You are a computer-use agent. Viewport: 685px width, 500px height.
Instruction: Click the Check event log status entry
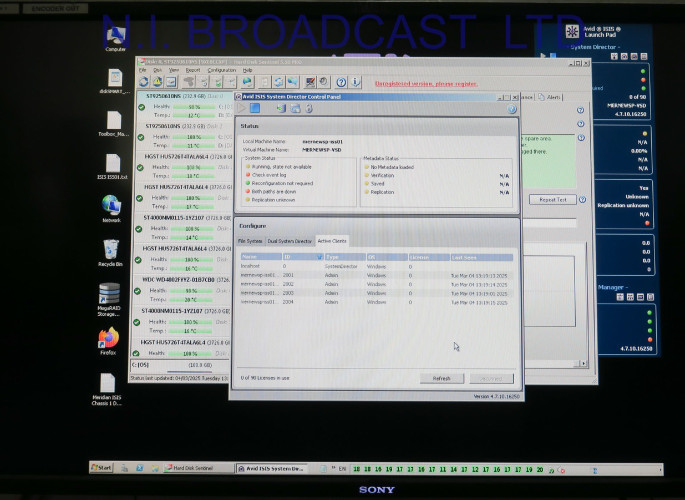point(266,175)
